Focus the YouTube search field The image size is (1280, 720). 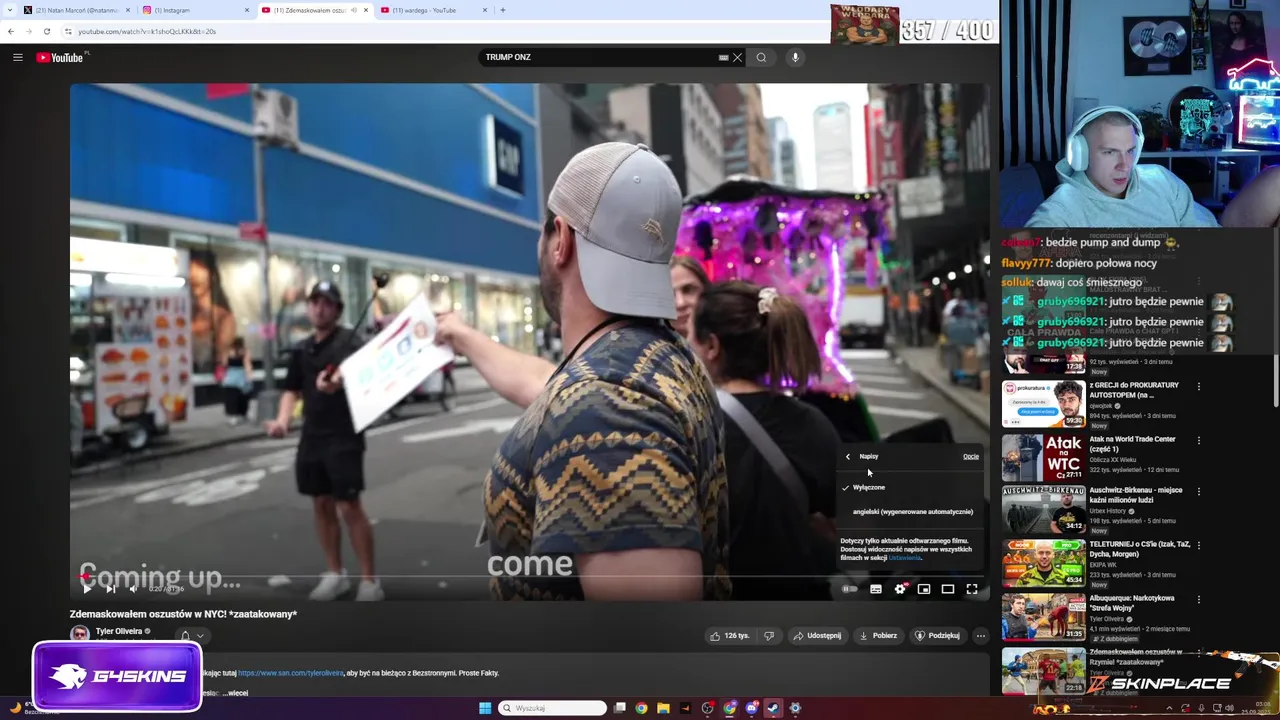point(600,57)
